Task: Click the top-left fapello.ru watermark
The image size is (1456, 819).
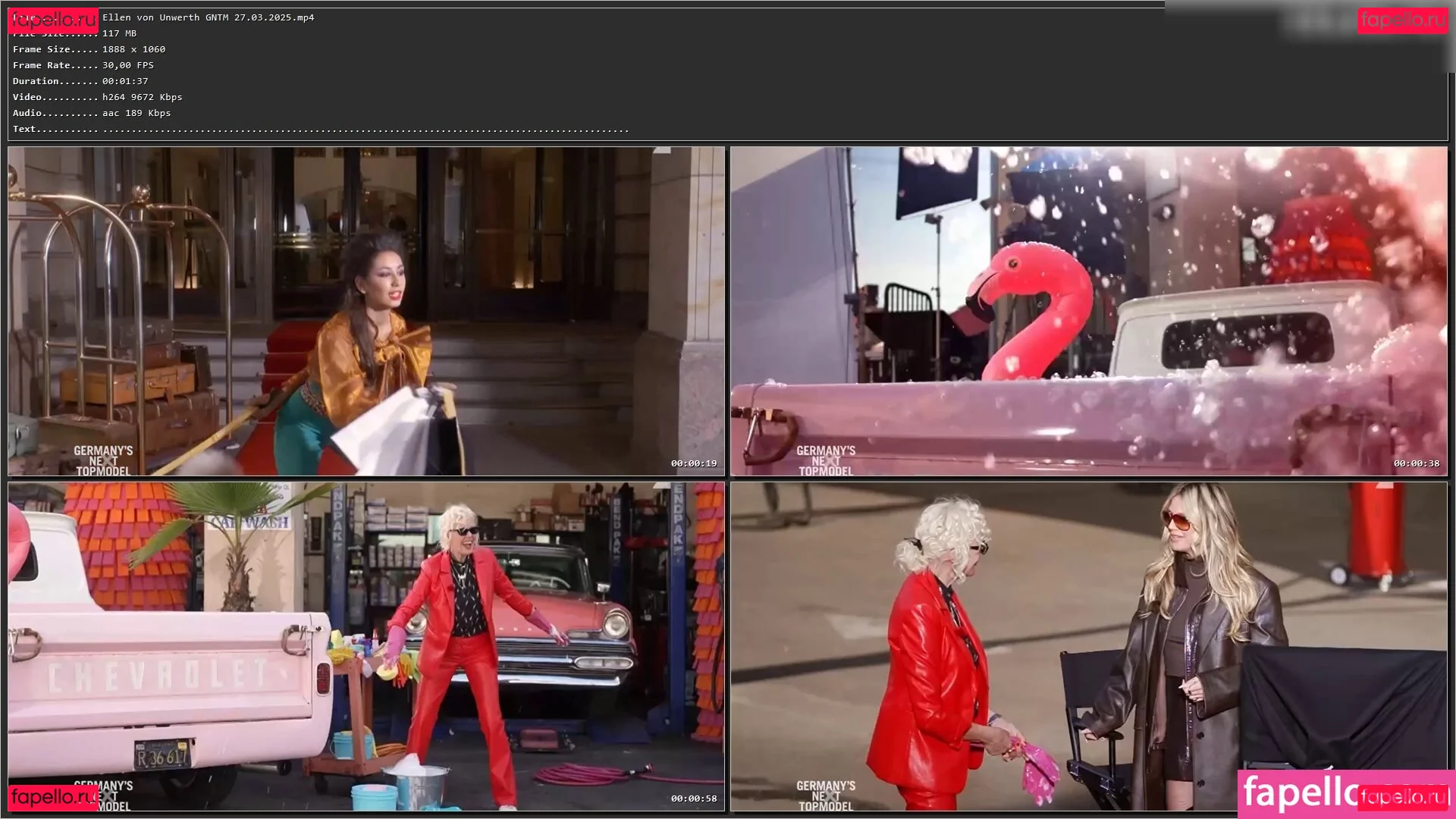Action: [x=52, y=20]
